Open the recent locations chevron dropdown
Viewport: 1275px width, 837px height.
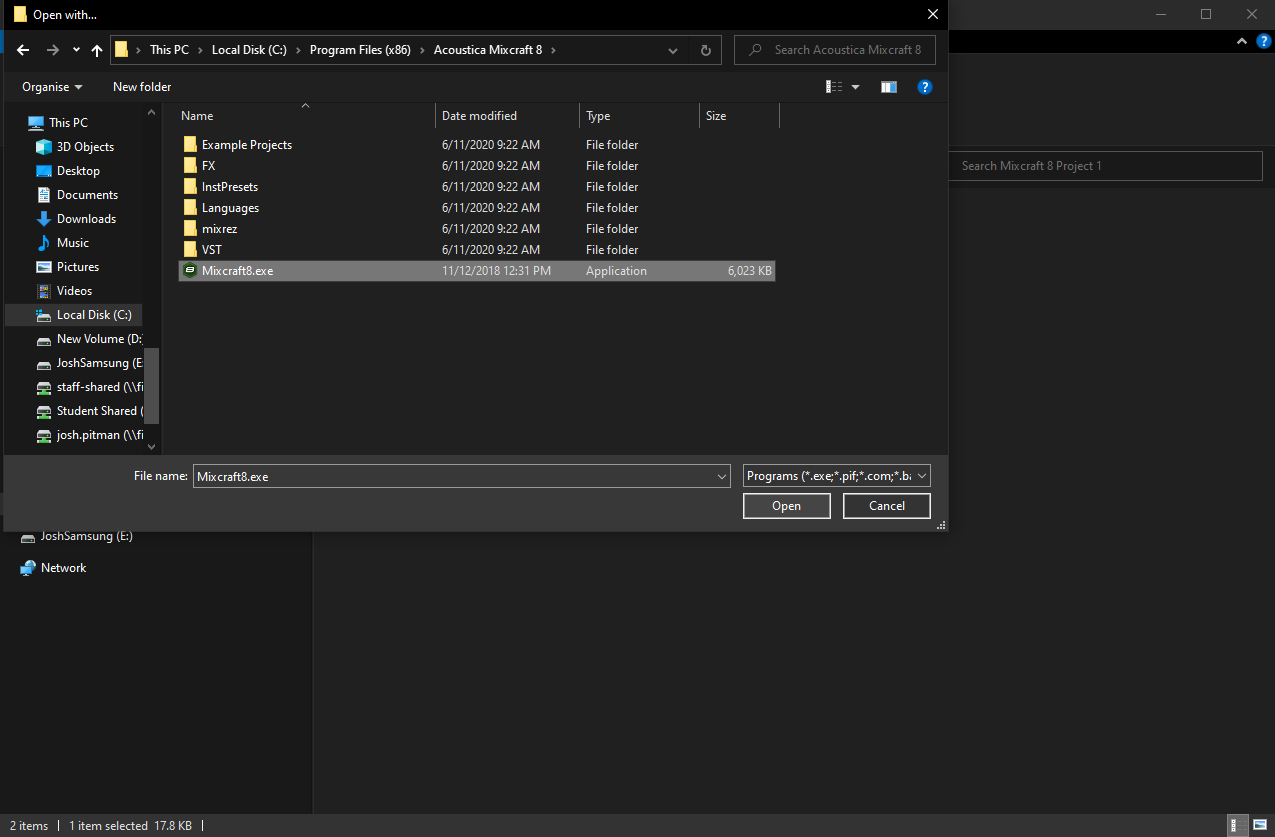(75, 49)
